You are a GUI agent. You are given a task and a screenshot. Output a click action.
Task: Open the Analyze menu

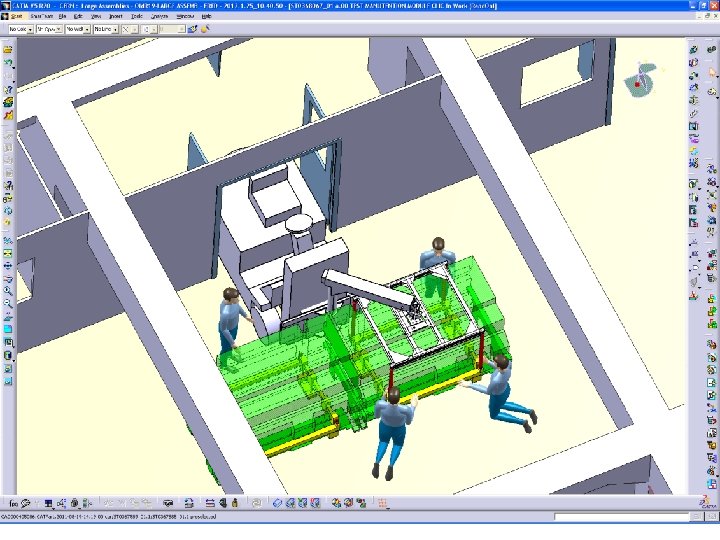pos(159,16)
